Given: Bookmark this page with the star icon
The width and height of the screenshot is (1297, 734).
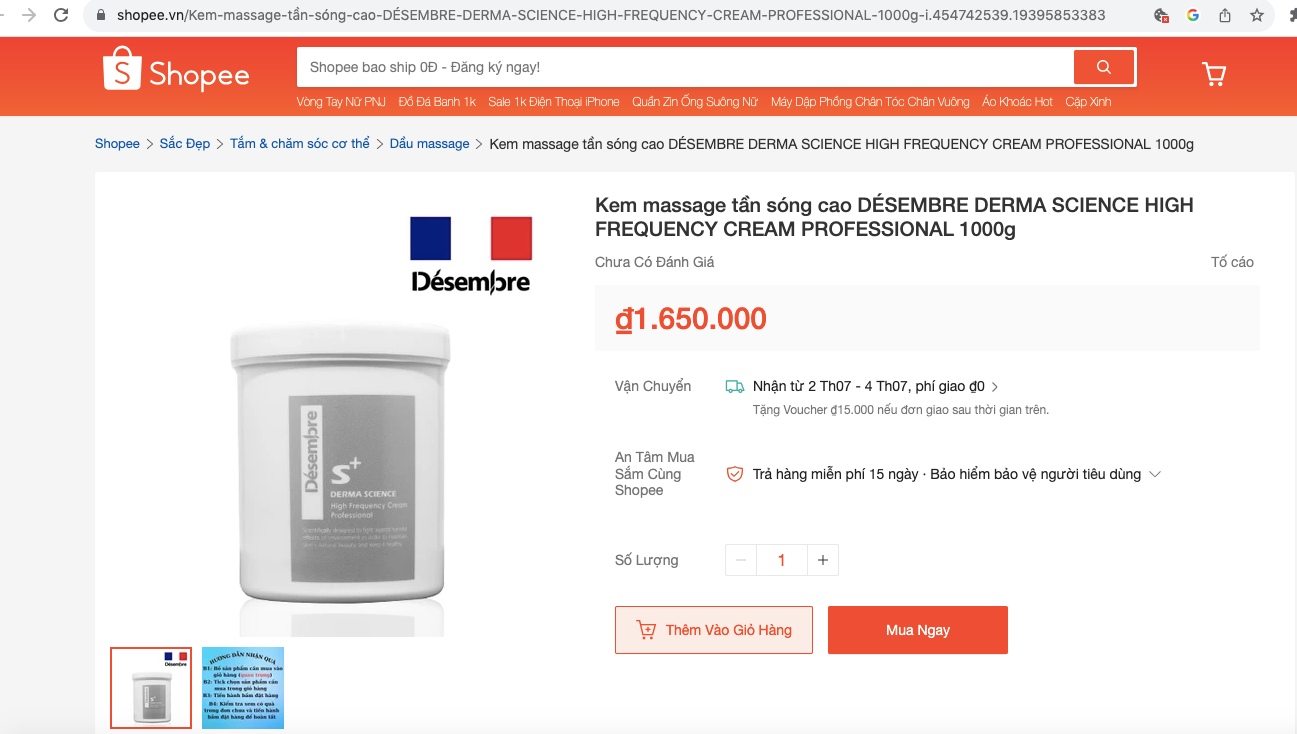Looking at the screenshot, I should coord(1257,15).
